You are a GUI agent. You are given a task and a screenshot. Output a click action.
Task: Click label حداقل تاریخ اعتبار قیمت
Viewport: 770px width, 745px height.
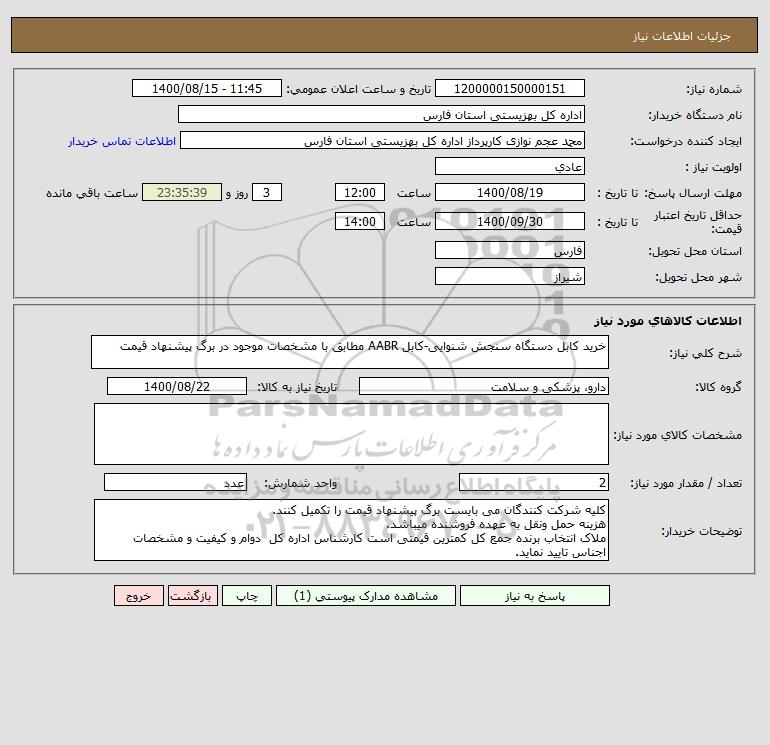click(x=697, y=222)
